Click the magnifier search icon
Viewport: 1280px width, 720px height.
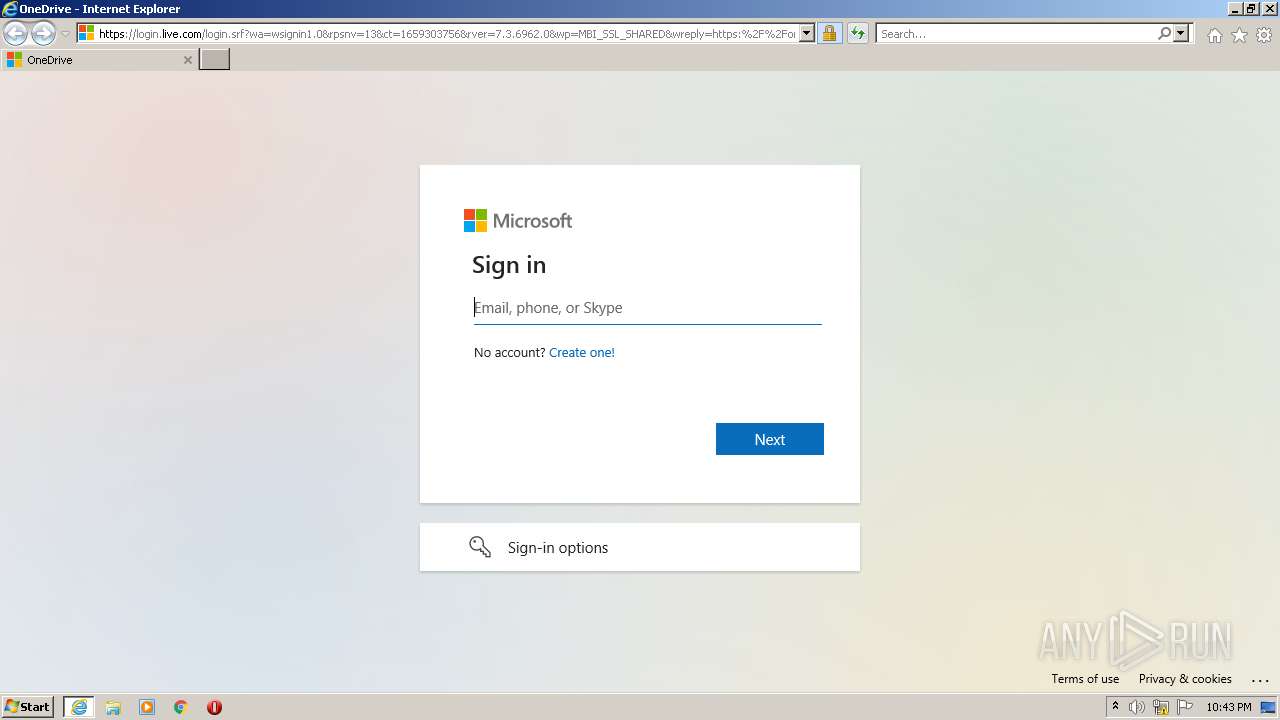(1164, 34)
